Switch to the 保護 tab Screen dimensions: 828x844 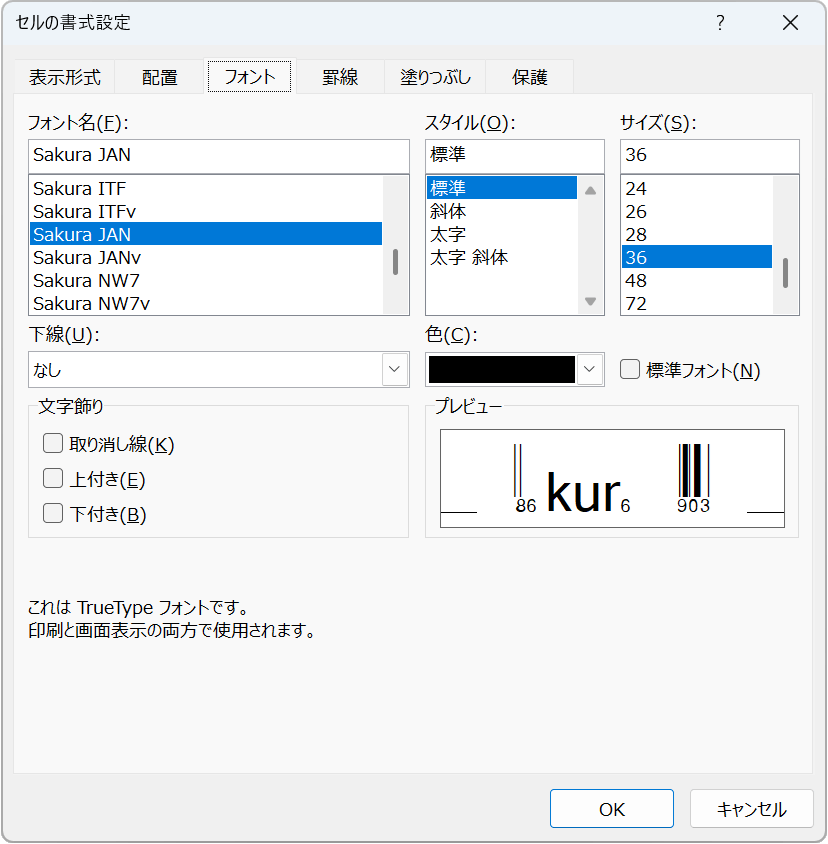click(529, 75)
